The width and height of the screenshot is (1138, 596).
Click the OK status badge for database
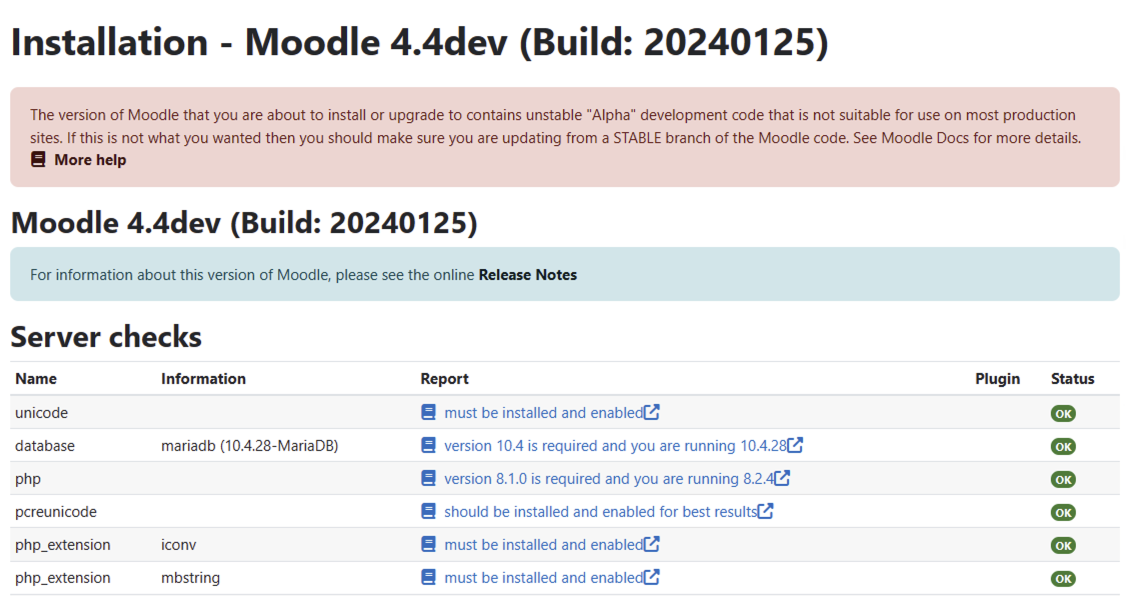point(1063,446)
